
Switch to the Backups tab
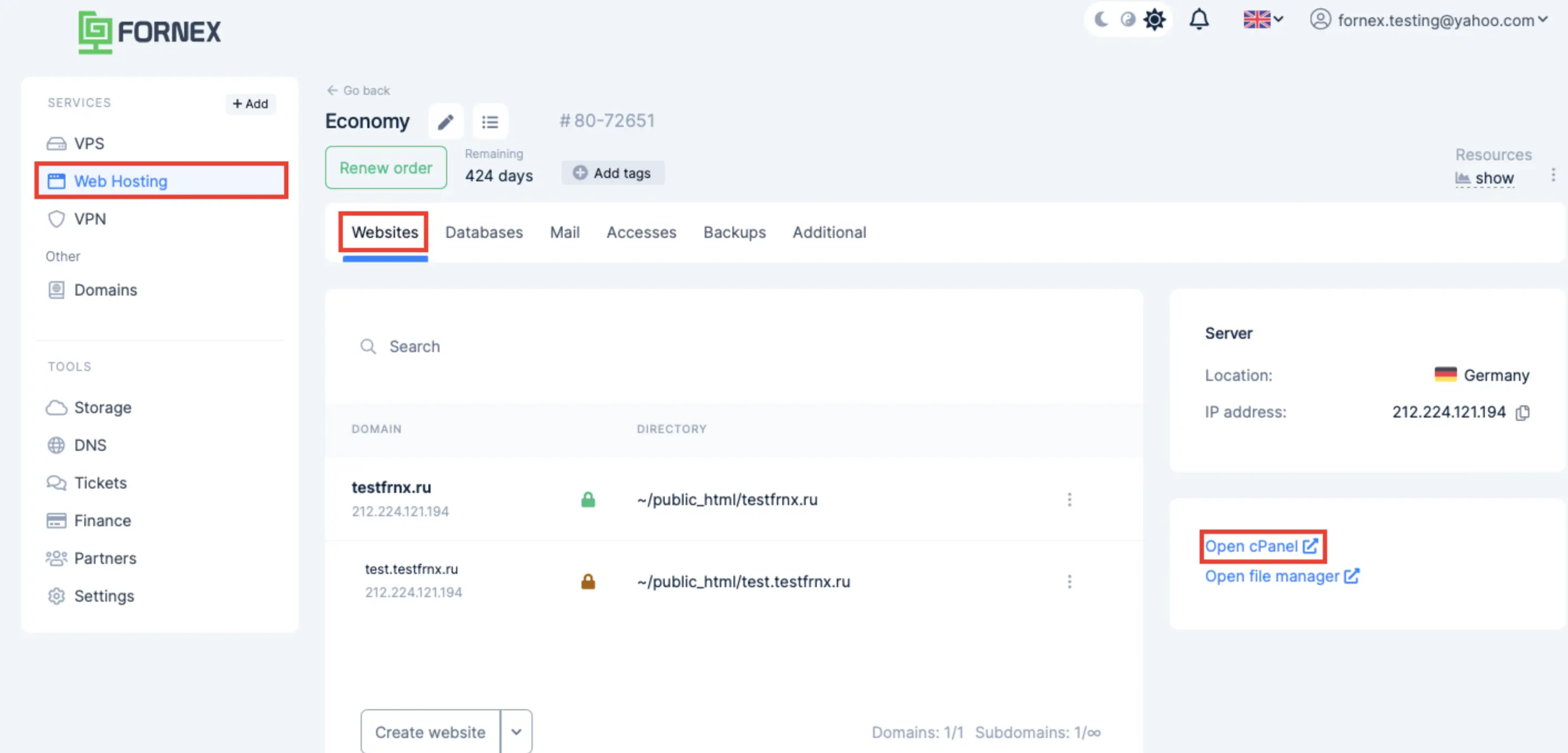tap(735, 232)
